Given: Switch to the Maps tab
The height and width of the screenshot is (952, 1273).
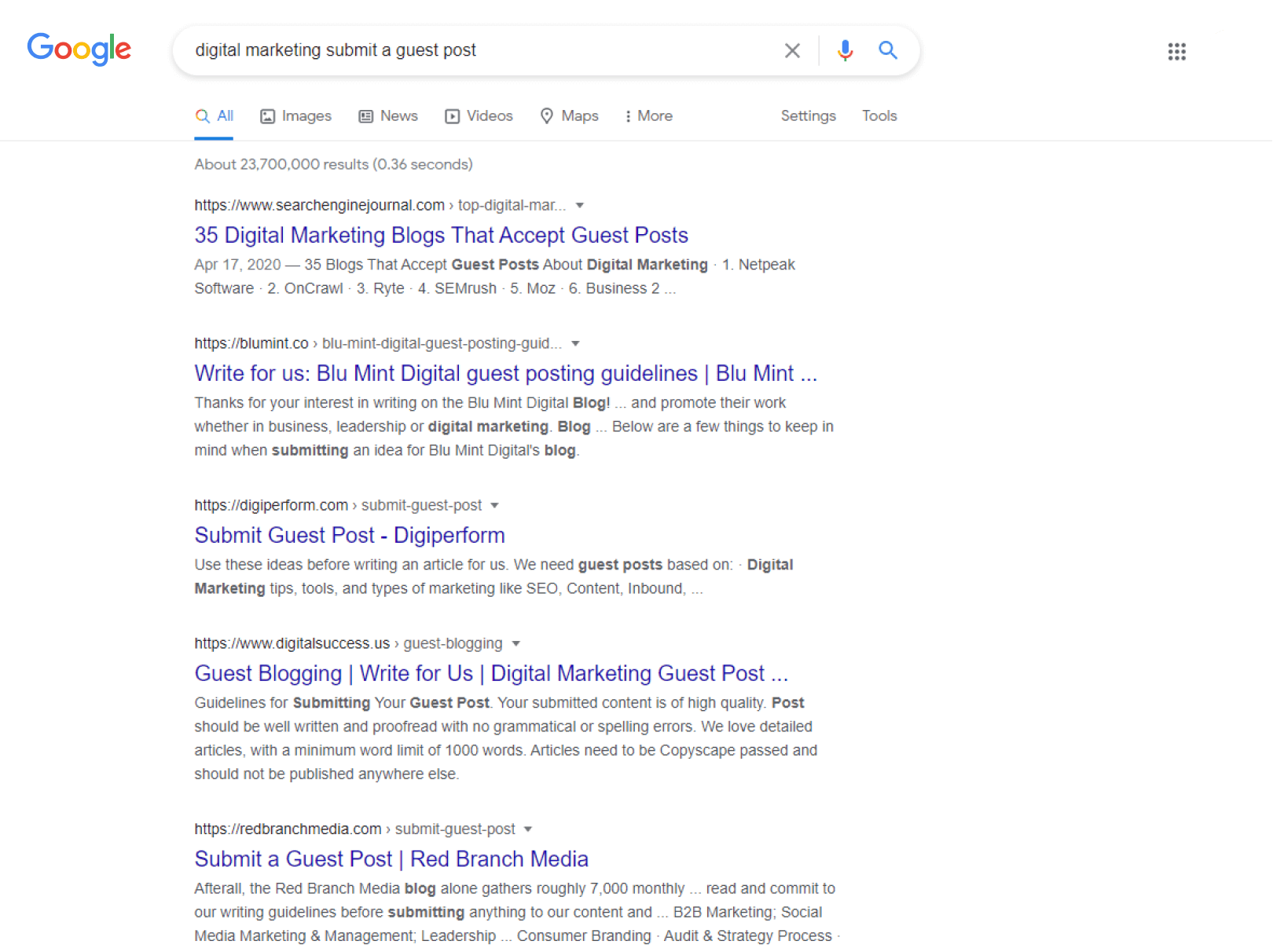Looking at the screenshot, I should [x=569, y=116].
